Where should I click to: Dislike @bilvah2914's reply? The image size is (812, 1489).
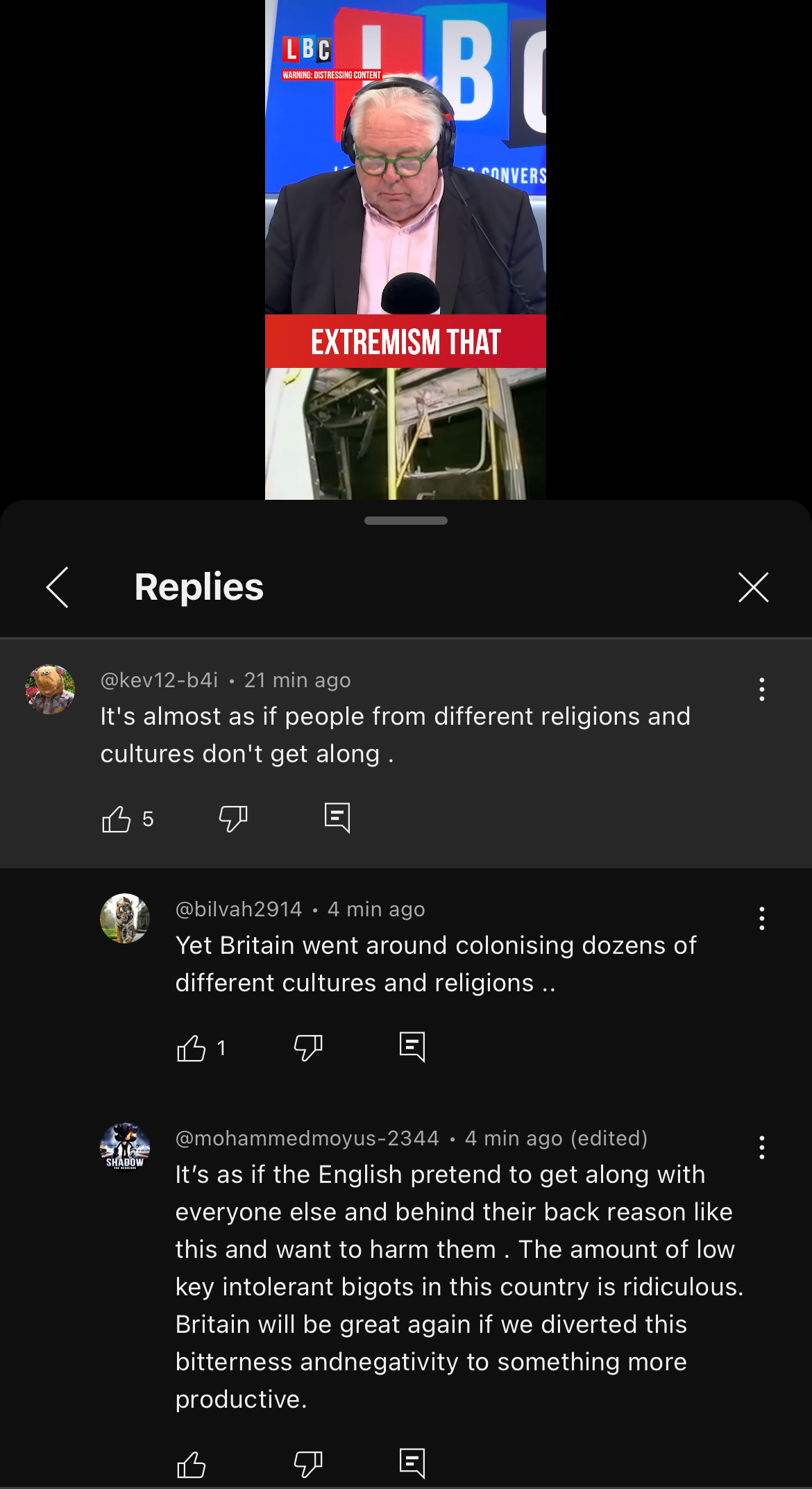[308, 1048]
